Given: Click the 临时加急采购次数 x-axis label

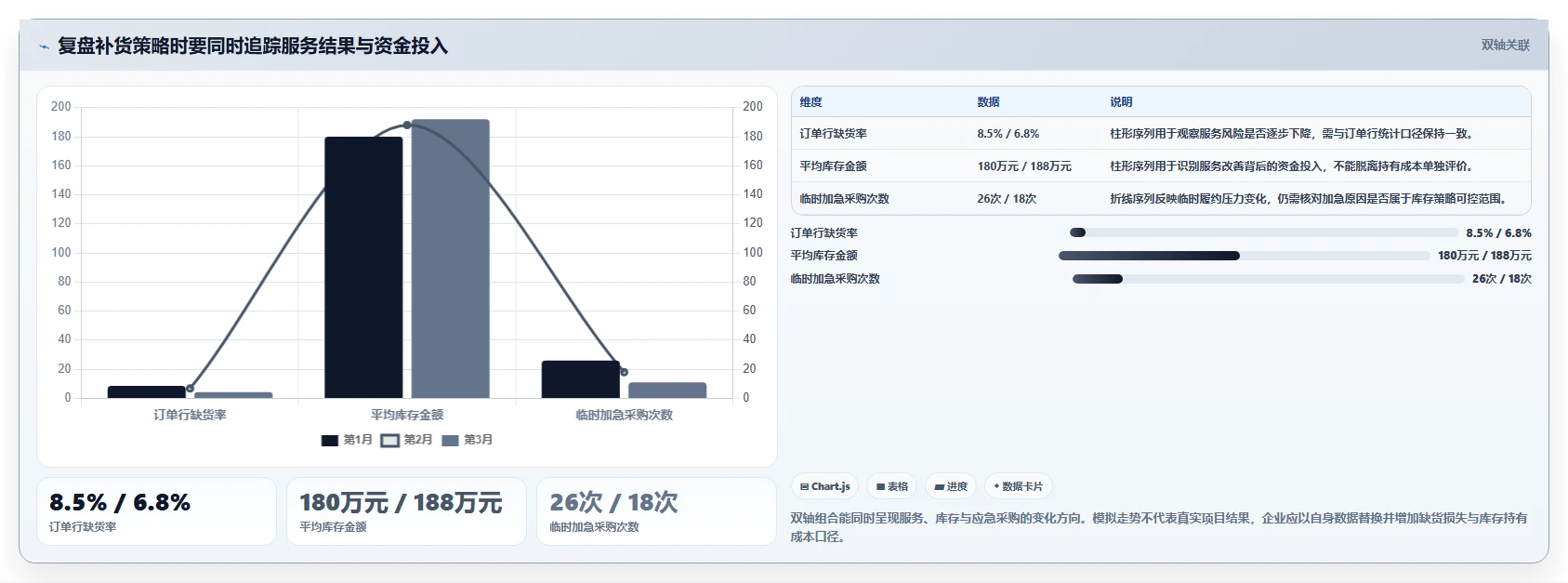Looking at the screenshot, I should 624,415.
